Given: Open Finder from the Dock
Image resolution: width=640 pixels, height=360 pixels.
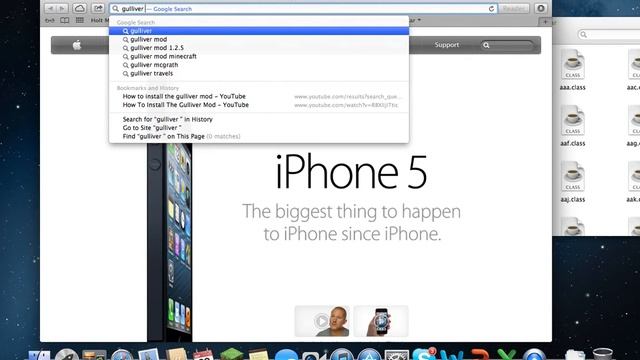Looking at the screenshot, I should pyautogui.click(x=40, y=354).
